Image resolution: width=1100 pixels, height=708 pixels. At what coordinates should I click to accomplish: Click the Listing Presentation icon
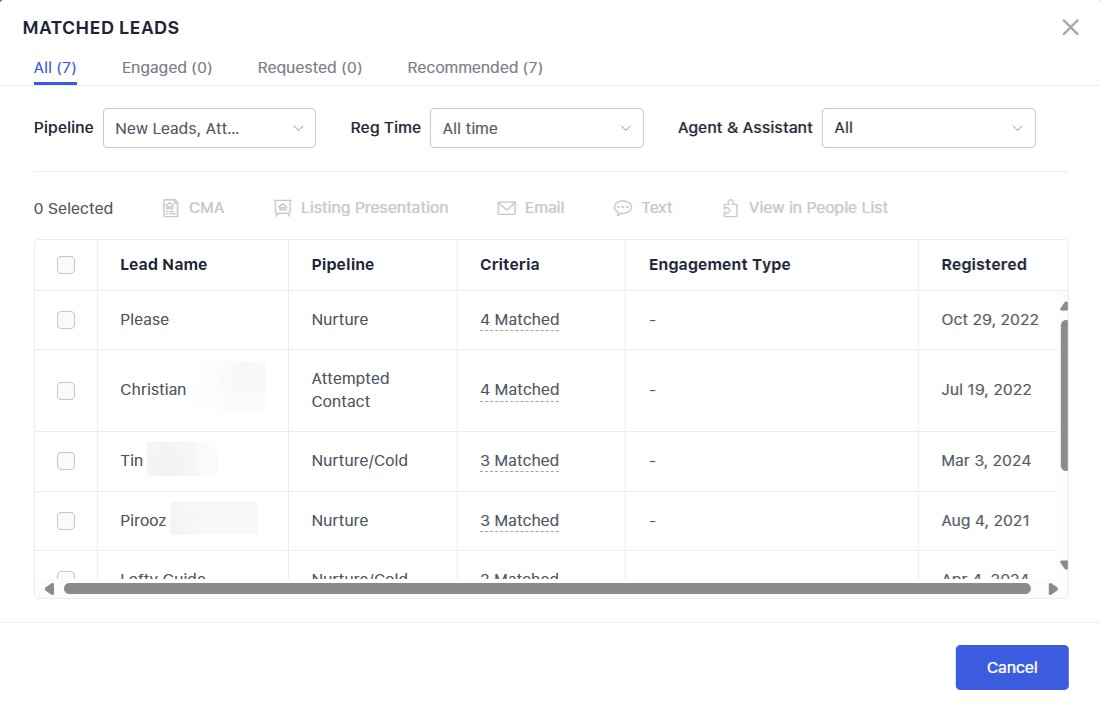[x=283, y=208]
